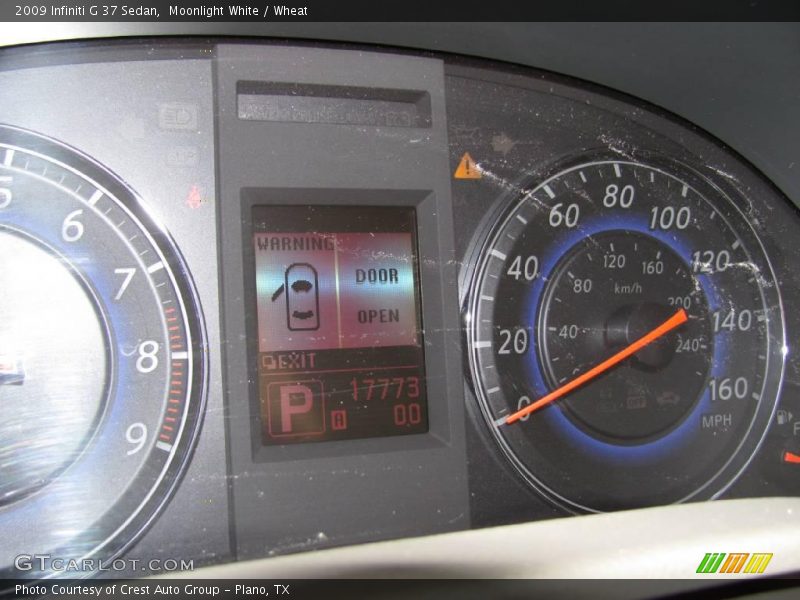The width and height of the screenshot is (800, 600).
Task: Click the 40 MPH mark on the speedometer
Action: pyautogui.click(x=523, y=268)
